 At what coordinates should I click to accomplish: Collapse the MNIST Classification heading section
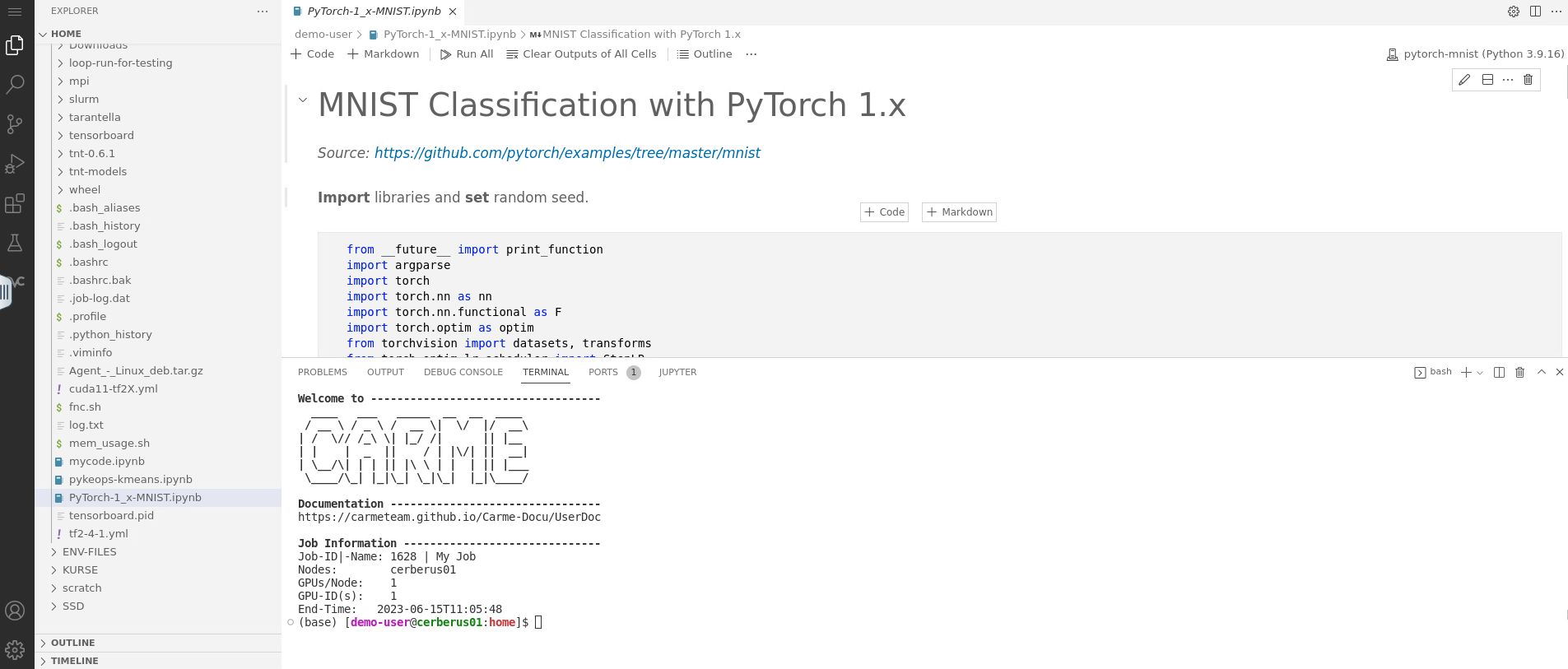click(303, 100)
